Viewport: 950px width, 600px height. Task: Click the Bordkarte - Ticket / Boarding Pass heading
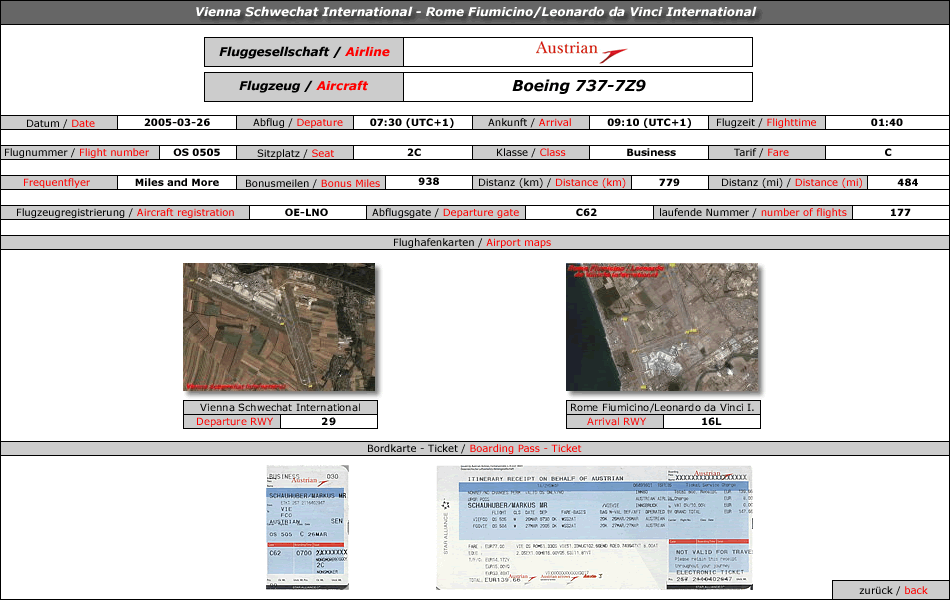(475, 448)
